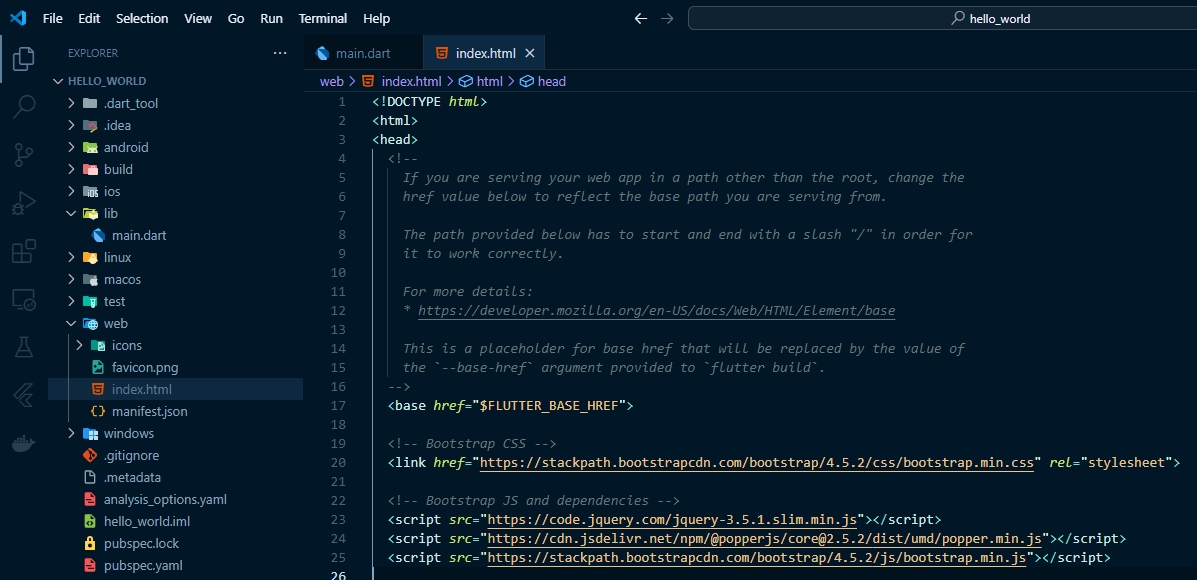
Task: Expand the build folder
Action: (x=71, y=169)
